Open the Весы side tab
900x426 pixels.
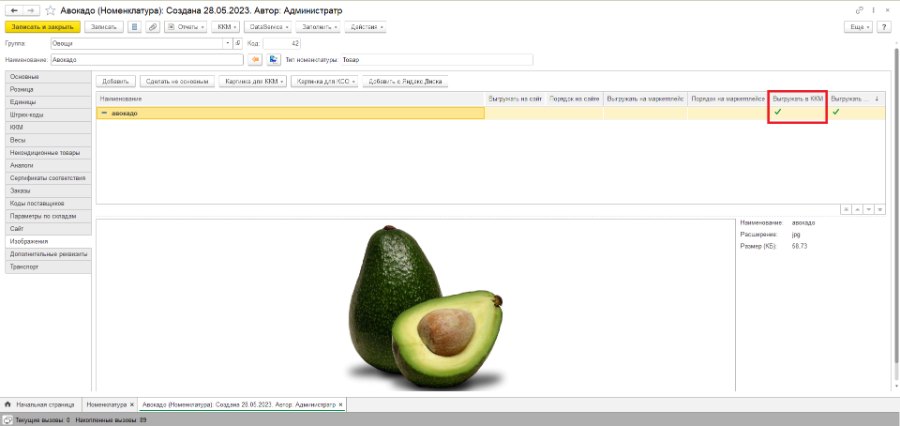[48, 140]
